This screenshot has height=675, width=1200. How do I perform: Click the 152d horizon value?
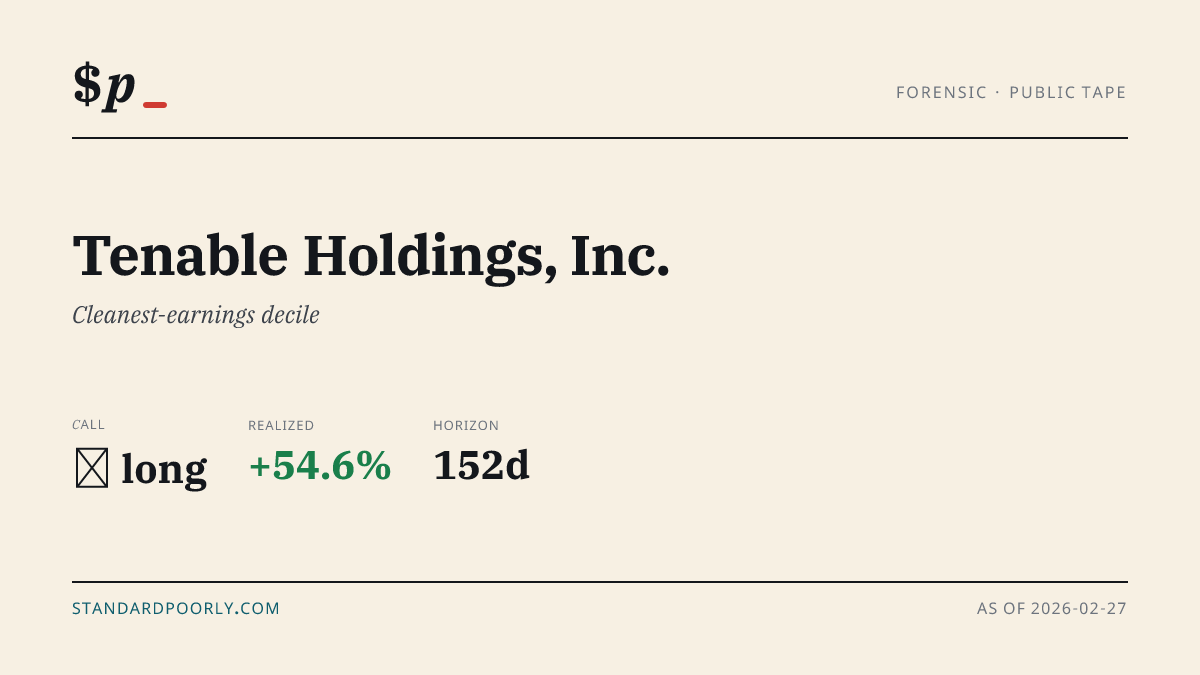481,466
